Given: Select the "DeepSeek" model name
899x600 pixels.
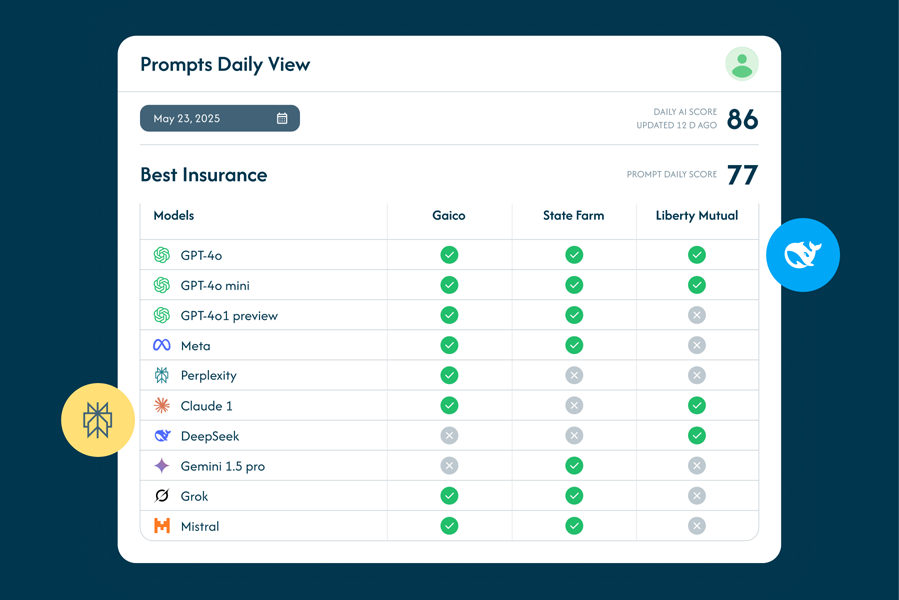Looking at the screenshot, I should tap(210, 437).
